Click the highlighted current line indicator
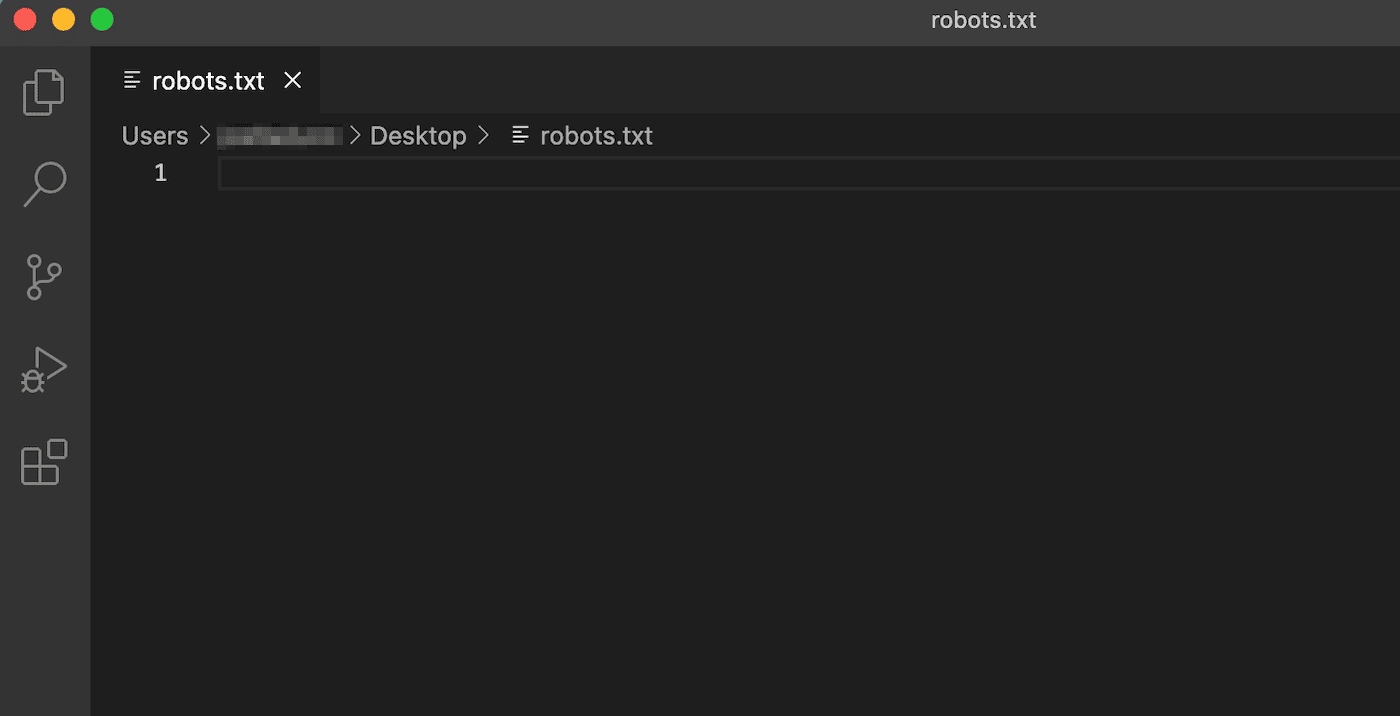 coord(800,172)
